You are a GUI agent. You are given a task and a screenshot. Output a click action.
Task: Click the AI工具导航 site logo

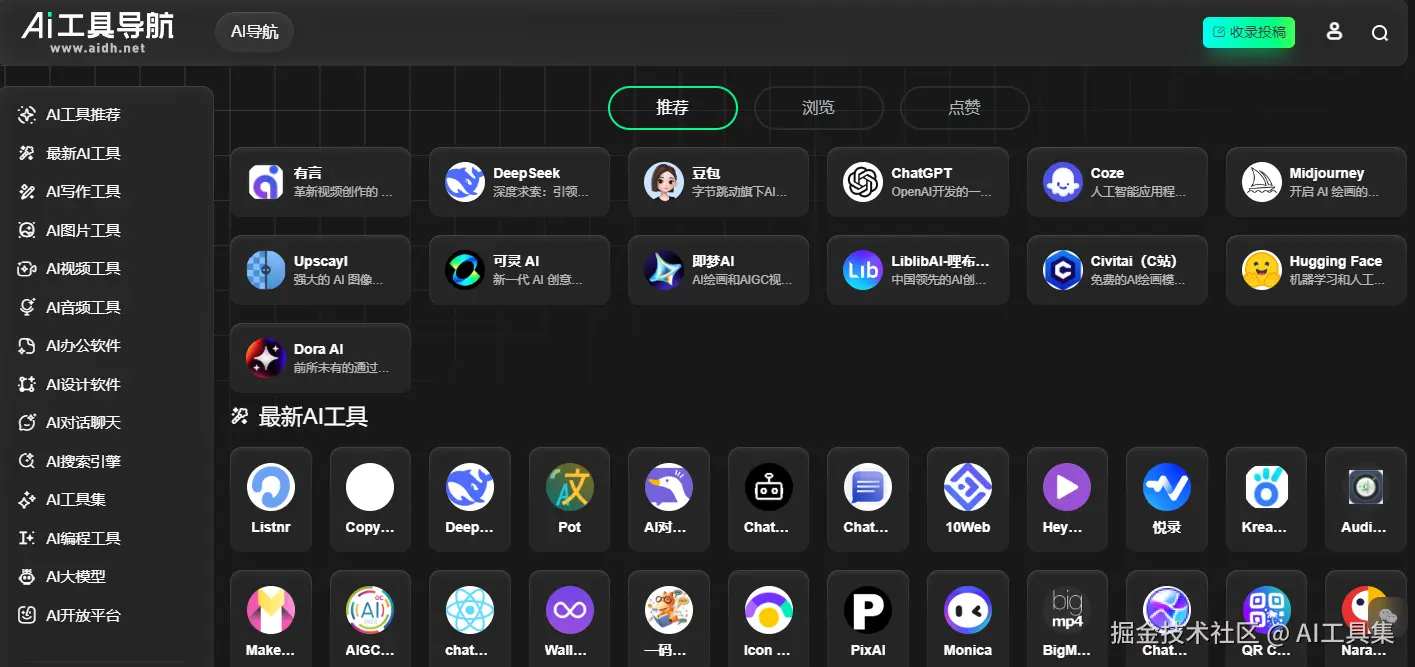pos(98,31)
